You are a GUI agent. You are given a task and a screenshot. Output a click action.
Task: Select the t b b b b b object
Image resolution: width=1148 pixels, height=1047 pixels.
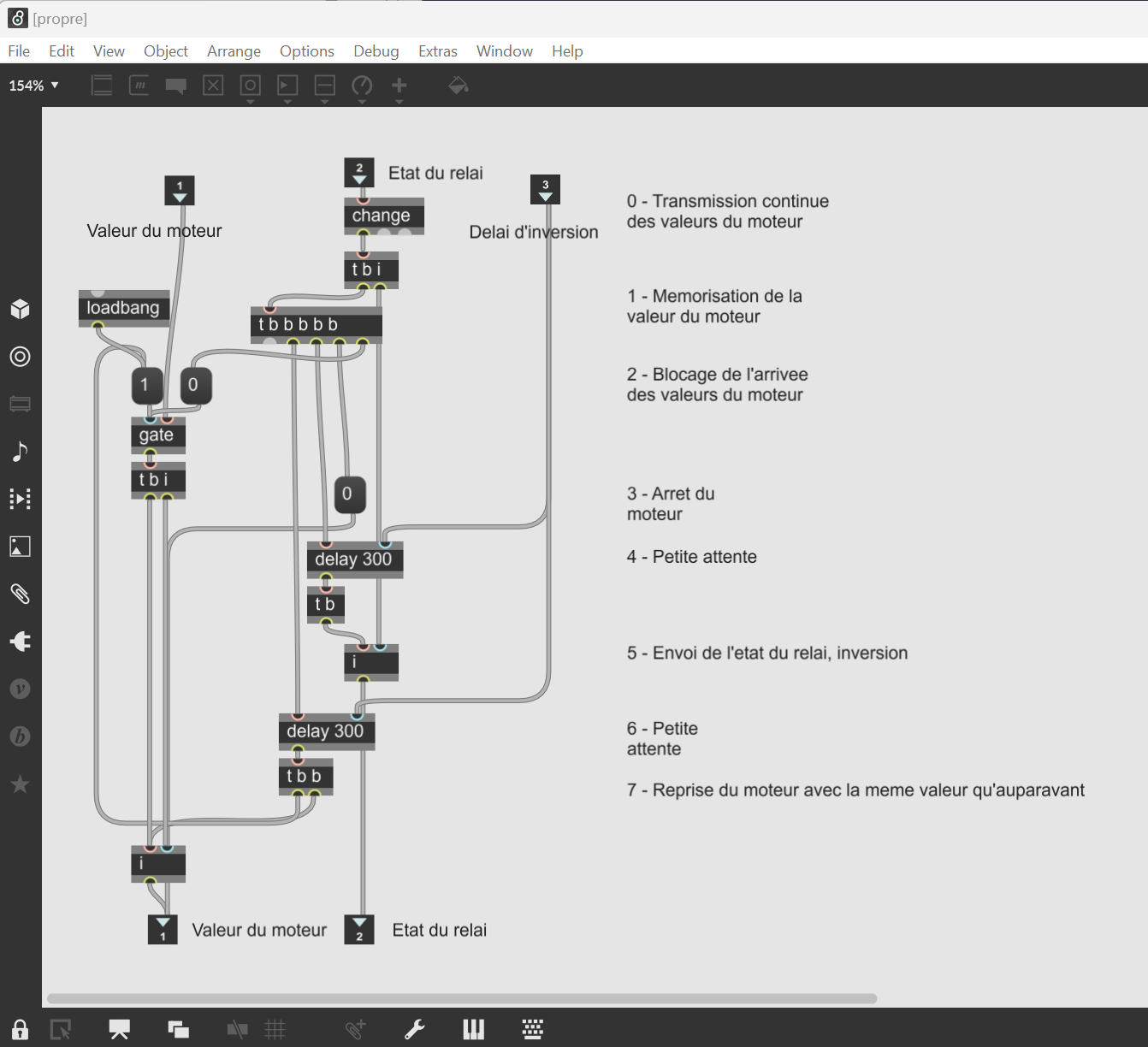[x=317, y=325]
